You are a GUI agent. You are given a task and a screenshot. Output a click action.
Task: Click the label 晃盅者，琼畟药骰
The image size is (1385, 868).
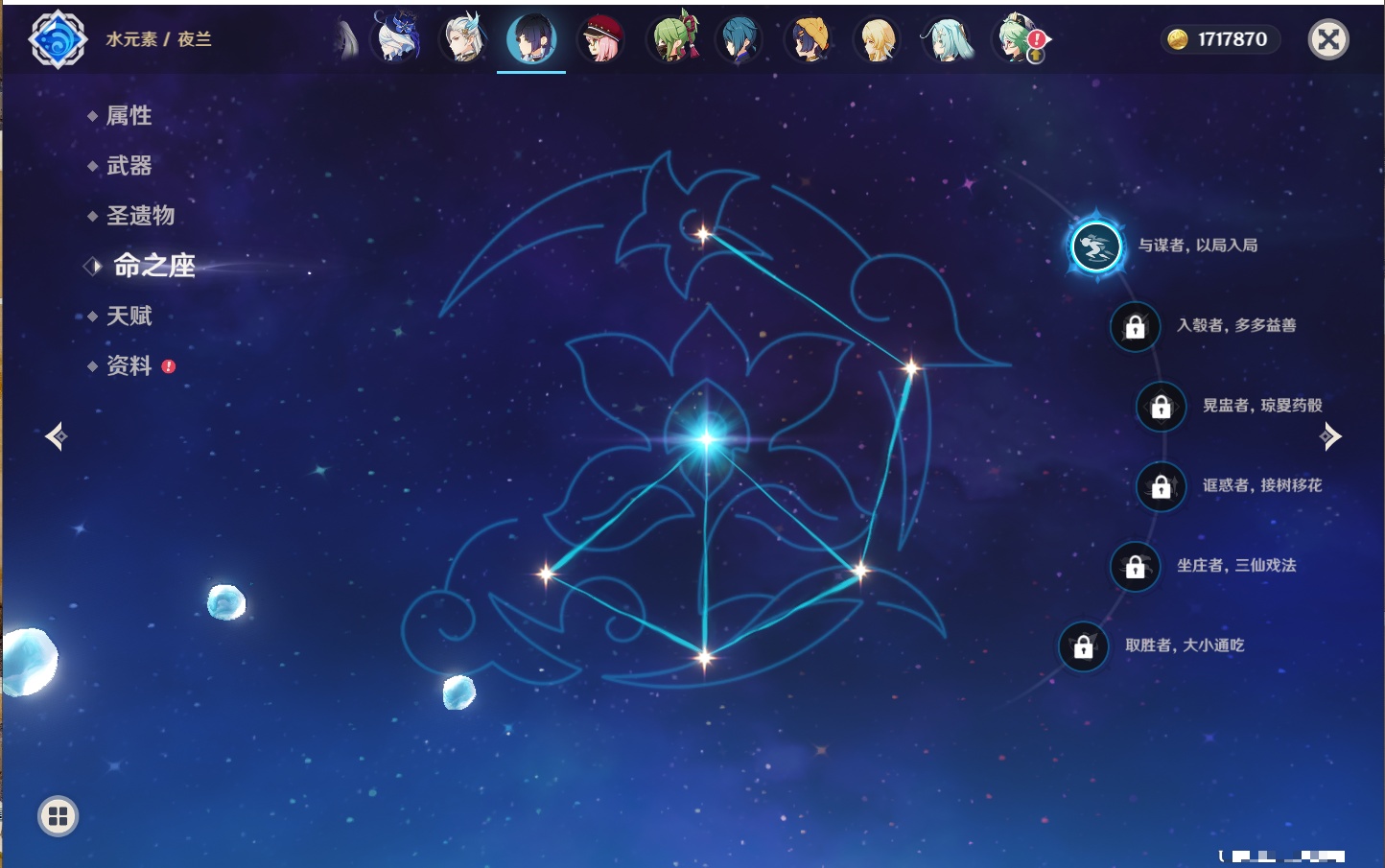tap(1262, 405)
